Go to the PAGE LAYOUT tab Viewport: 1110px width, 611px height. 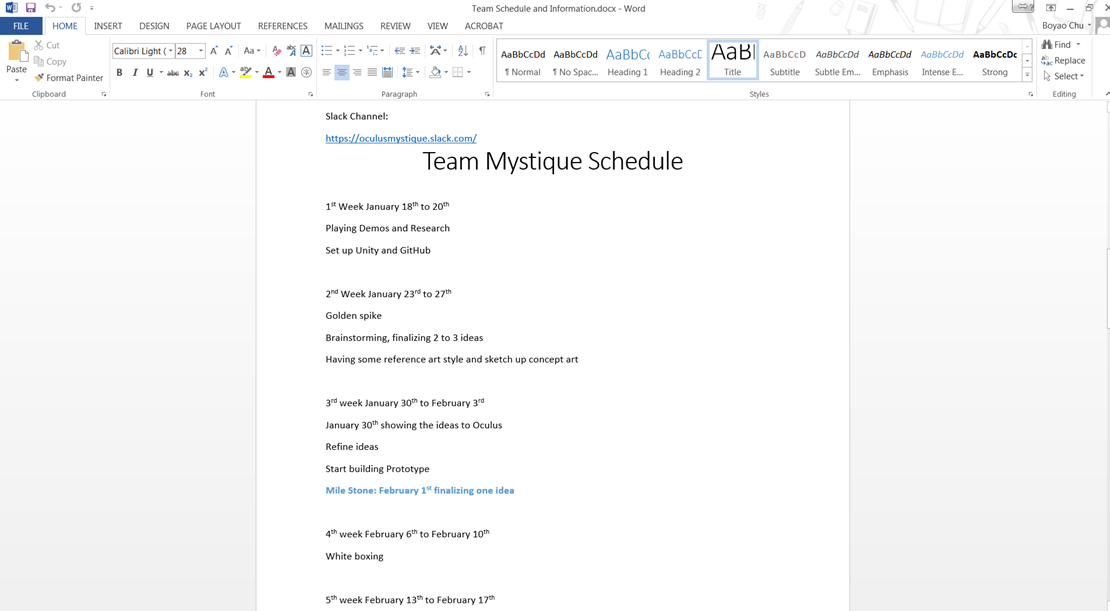(214, 26)
